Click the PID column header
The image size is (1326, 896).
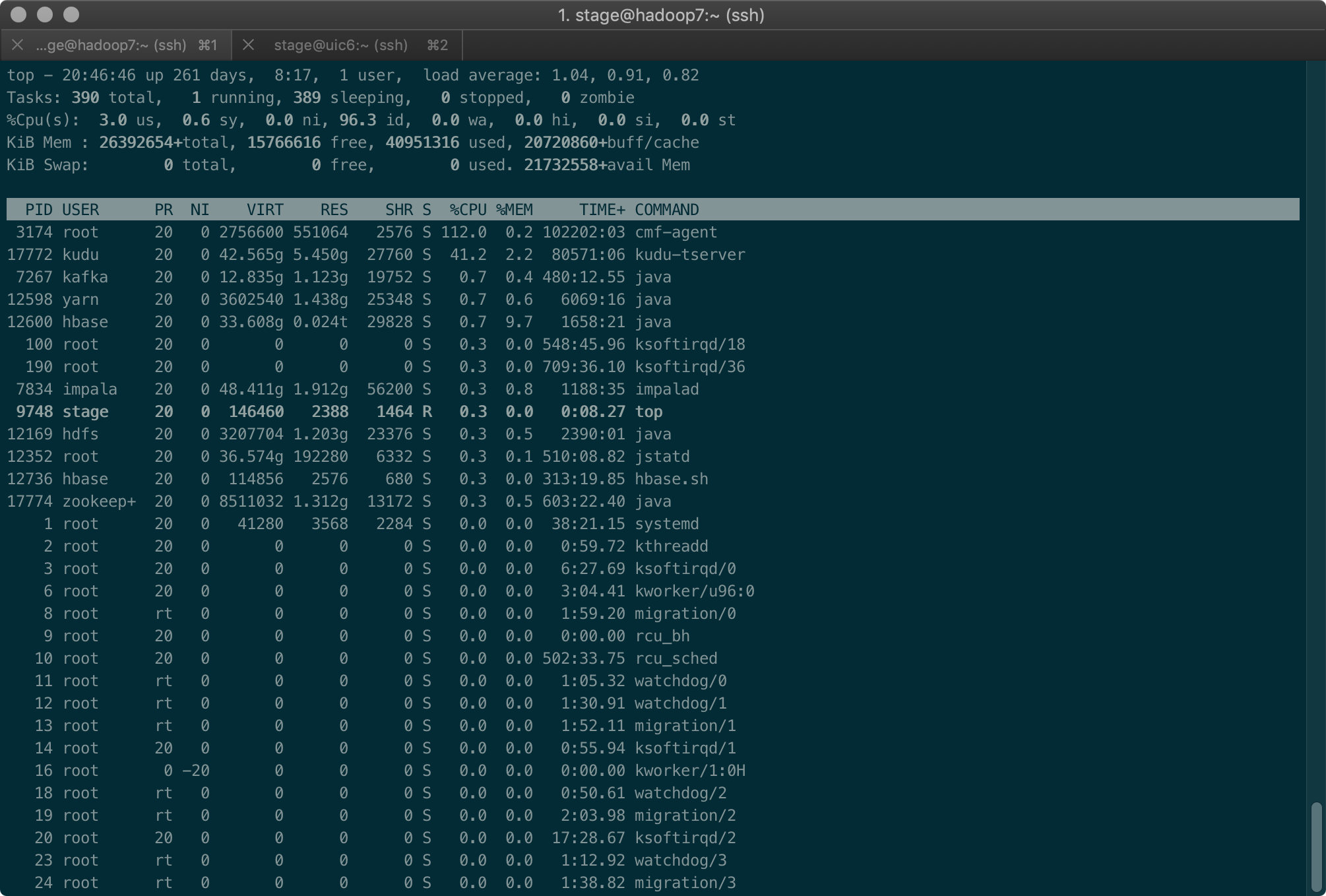coord(38,210)
